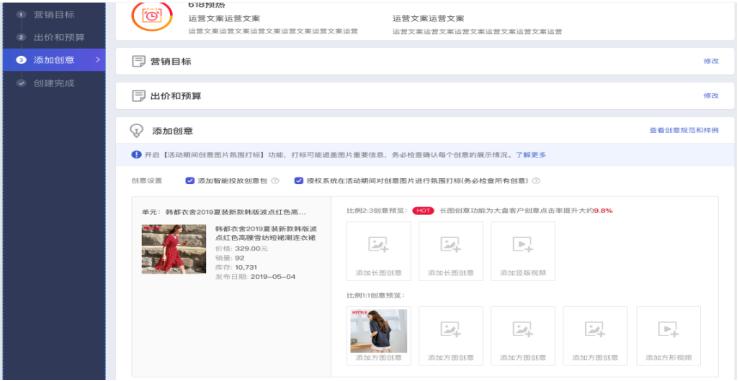Click the 添加竖版视频 video upload slot
The image size is (738, 381).
tap(523, 251)
